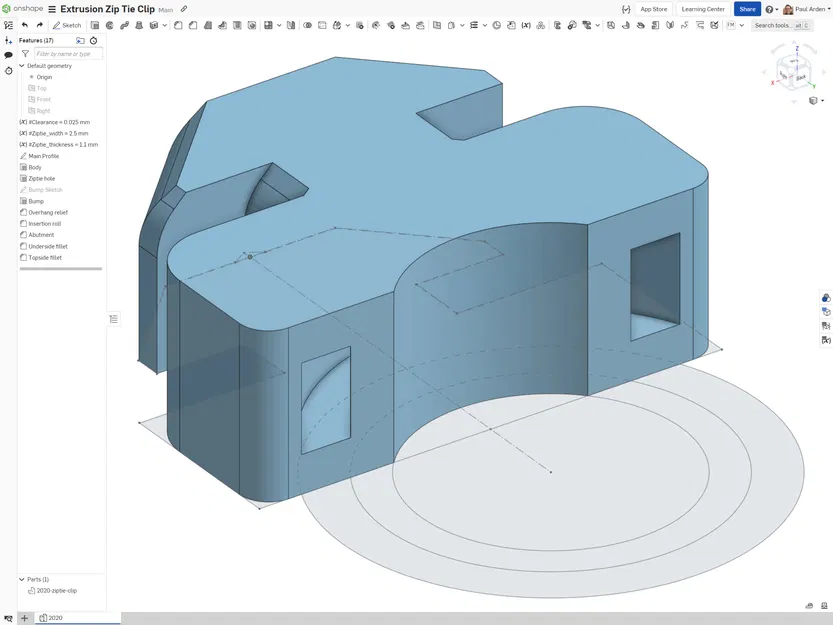Collapse the Parts (1) section
Screen dimensions: 833x625
coord(22,579)
